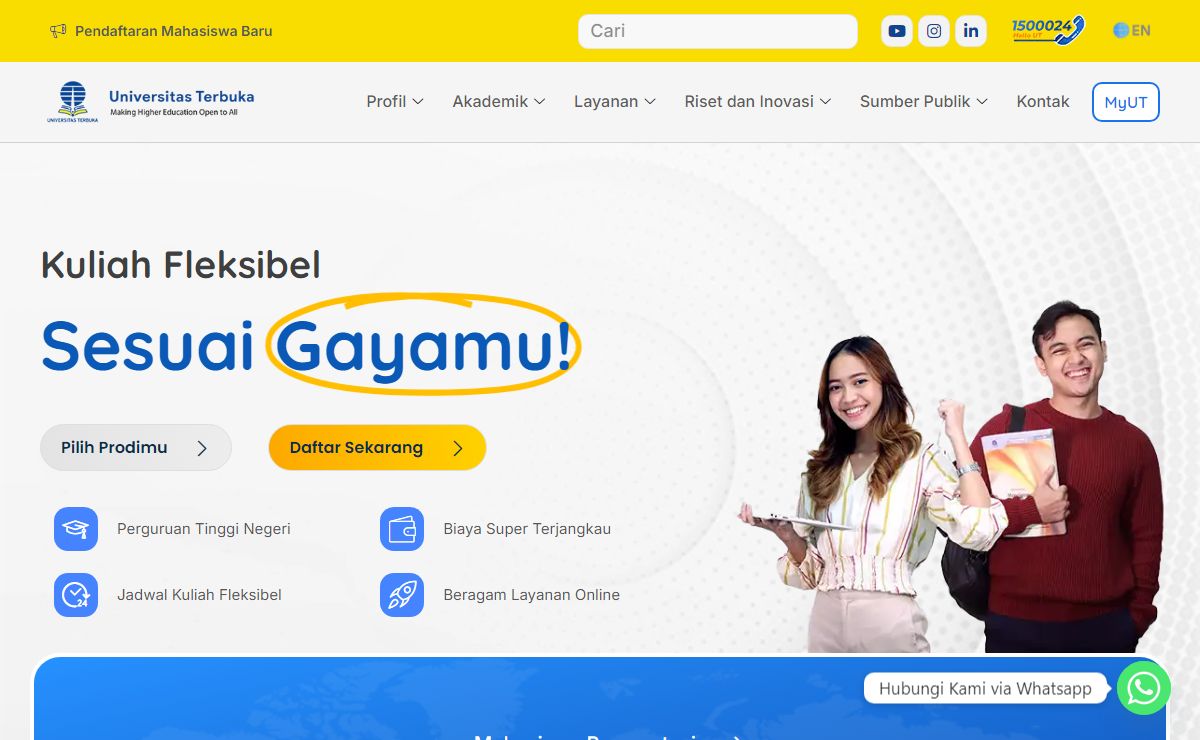The image size is (1200, 740).
Task: Click the globe language icon
Action: (1121, 31)
